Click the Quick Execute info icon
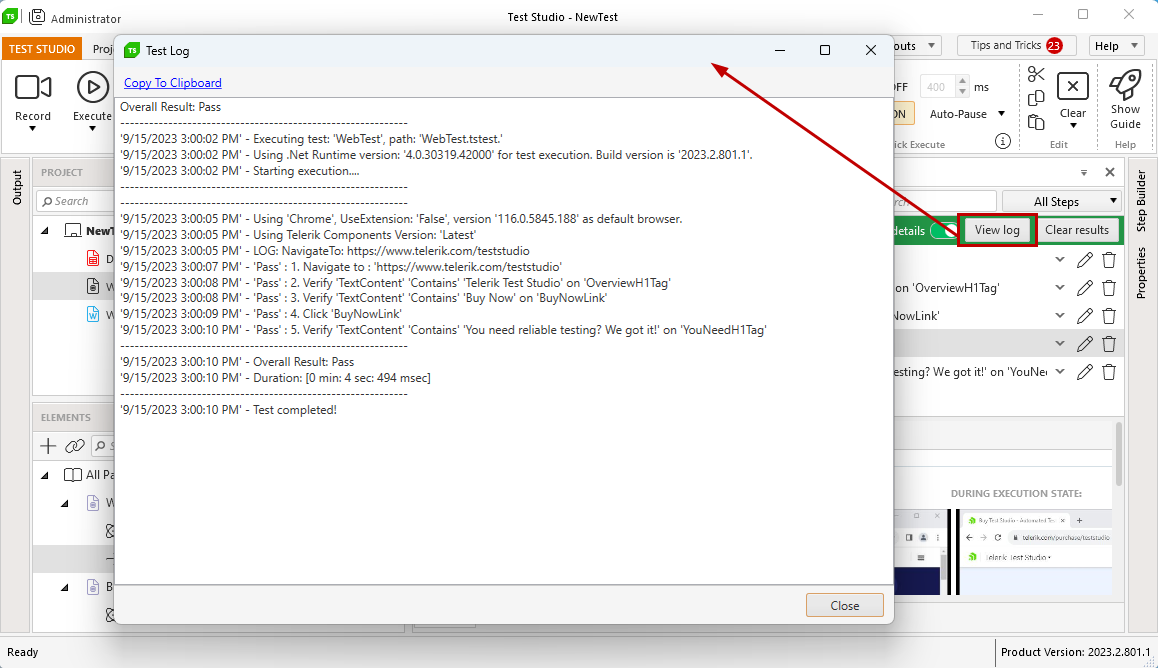This screenshot has height=668, width=1158. coord(1002,141)
